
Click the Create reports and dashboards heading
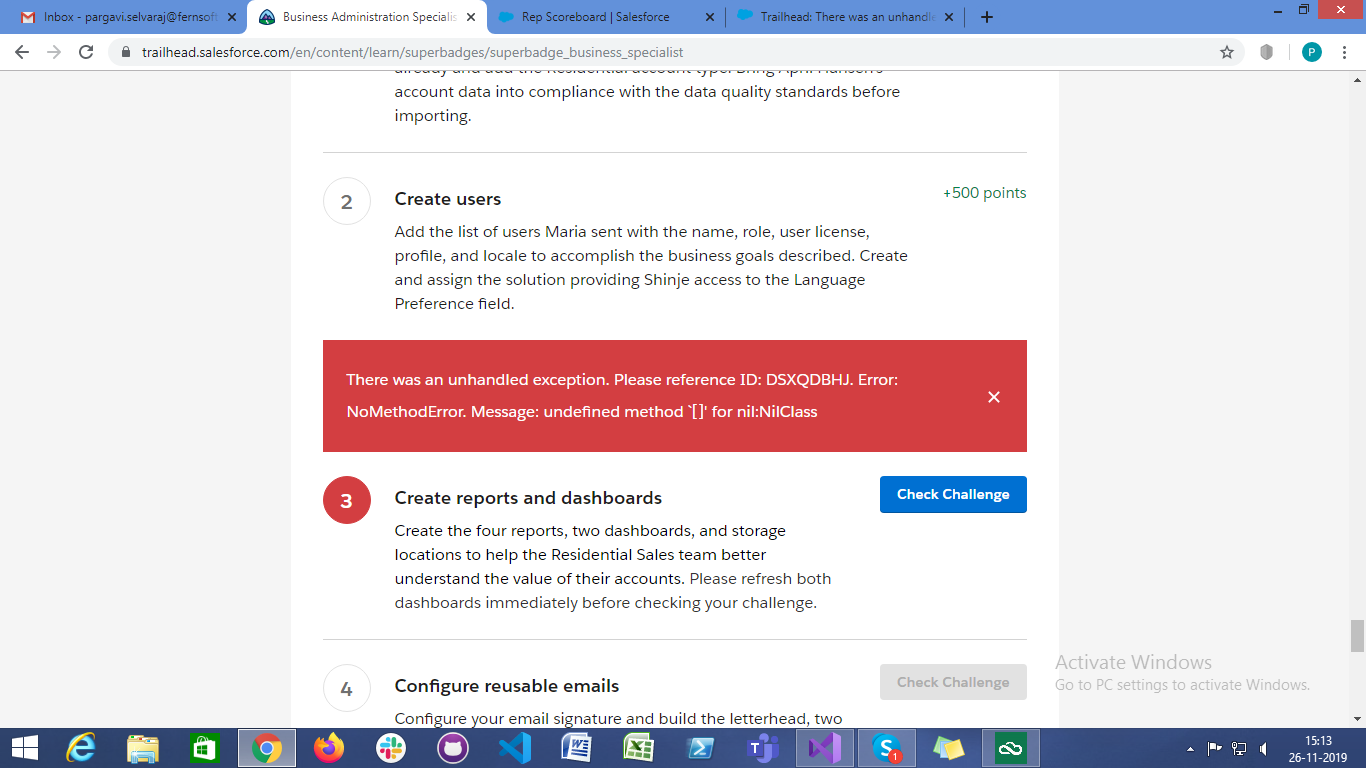pyautogui.click(x=528, y=498)
